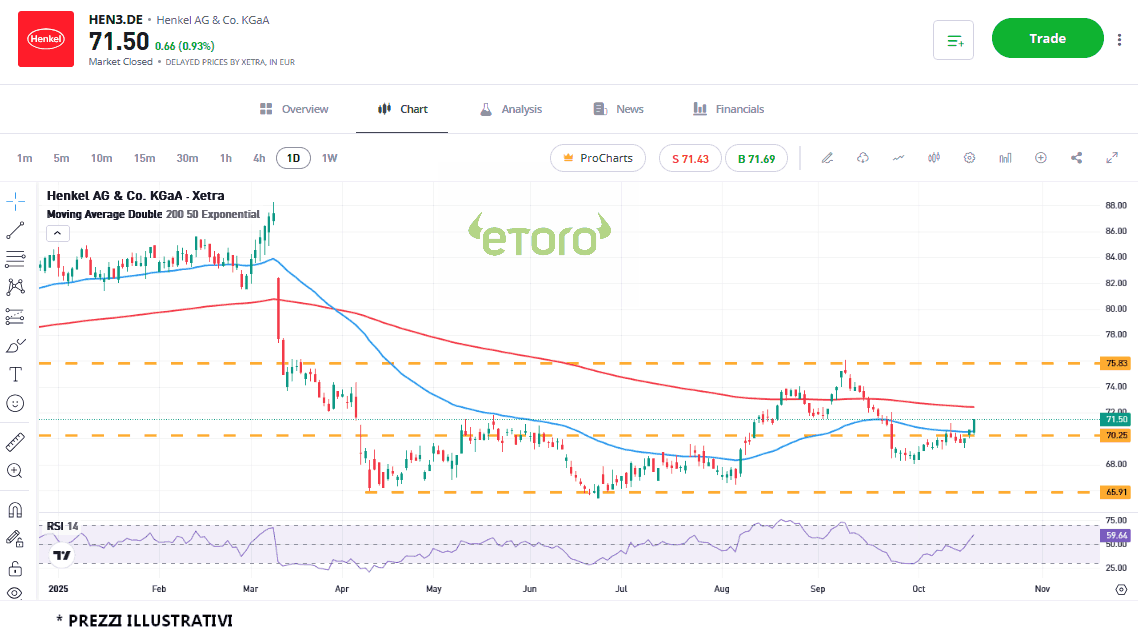1138x631 pixels.
Task: Click the zoom-in magnifier tool
Action: (15, 470)
